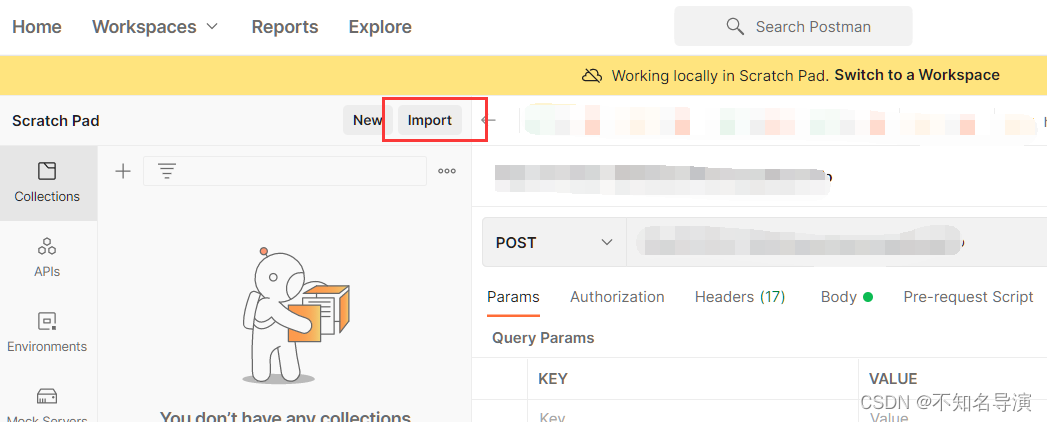Expand the Workspaces dropdown menu

click(155, 27)
